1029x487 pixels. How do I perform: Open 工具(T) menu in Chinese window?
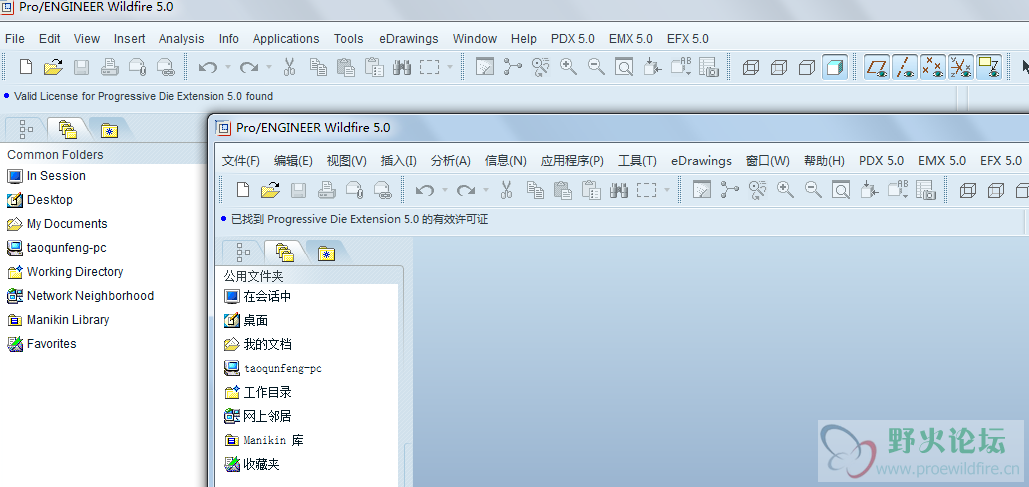pos(637,161)
